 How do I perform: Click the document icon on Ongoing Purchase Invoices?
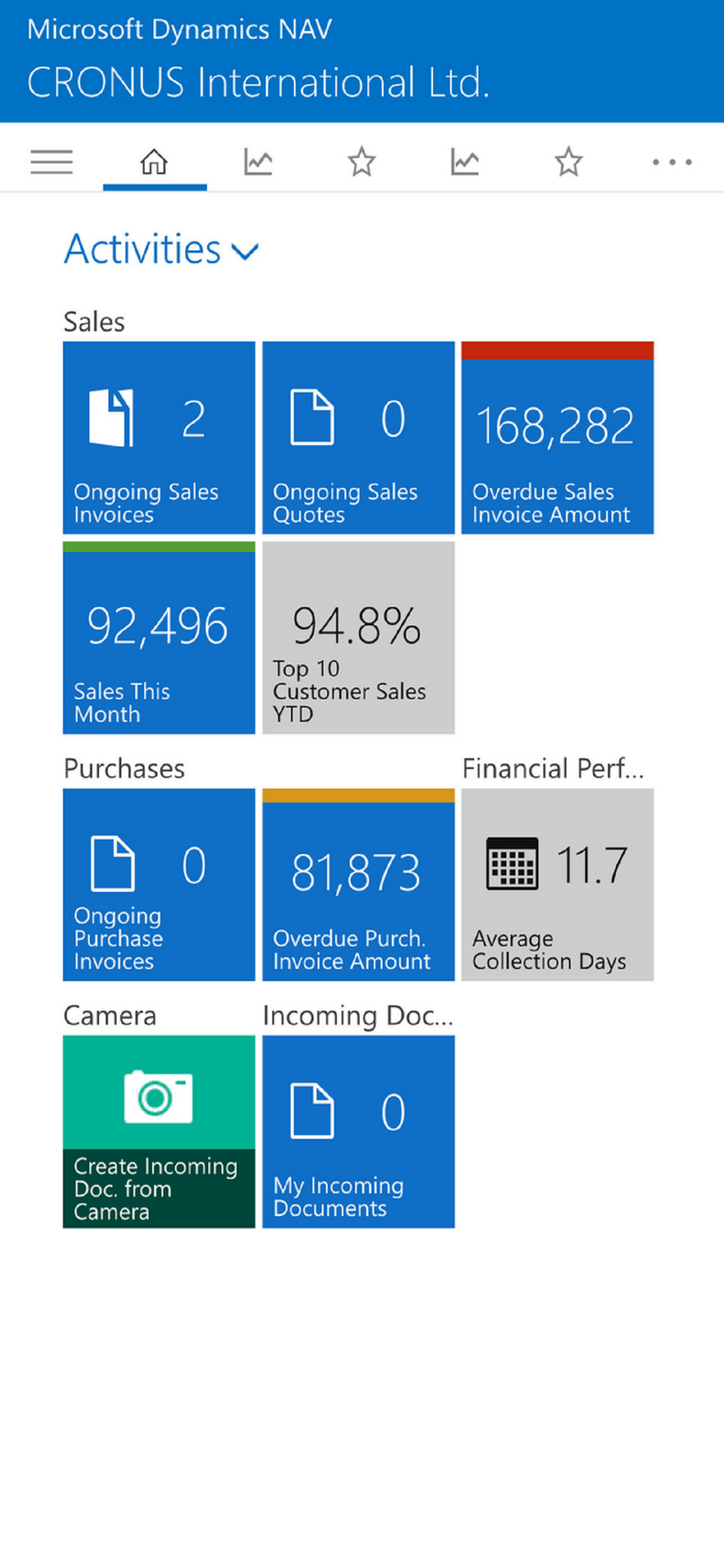[x=113, y=864]
